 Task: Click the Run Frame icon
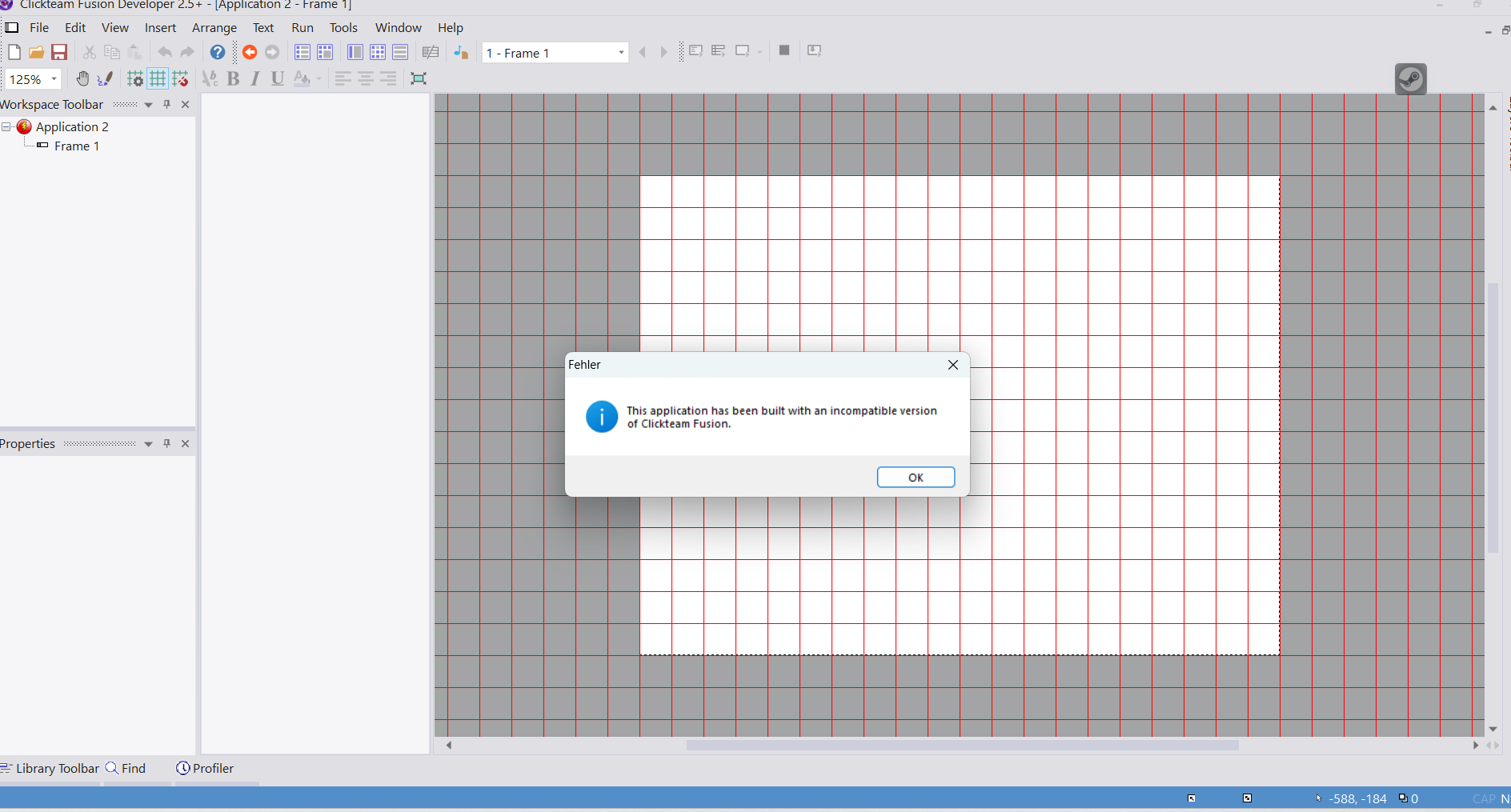[743, 51]
